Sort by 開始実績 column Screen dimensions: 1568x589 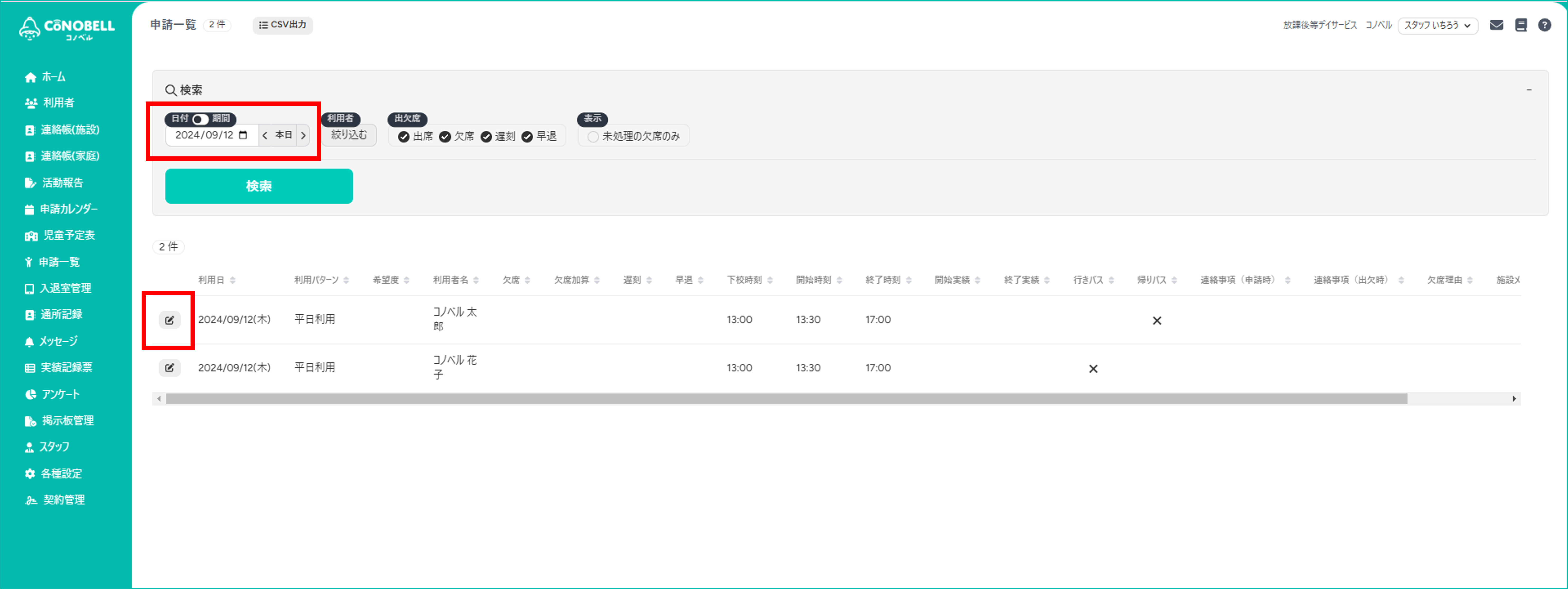957,280
